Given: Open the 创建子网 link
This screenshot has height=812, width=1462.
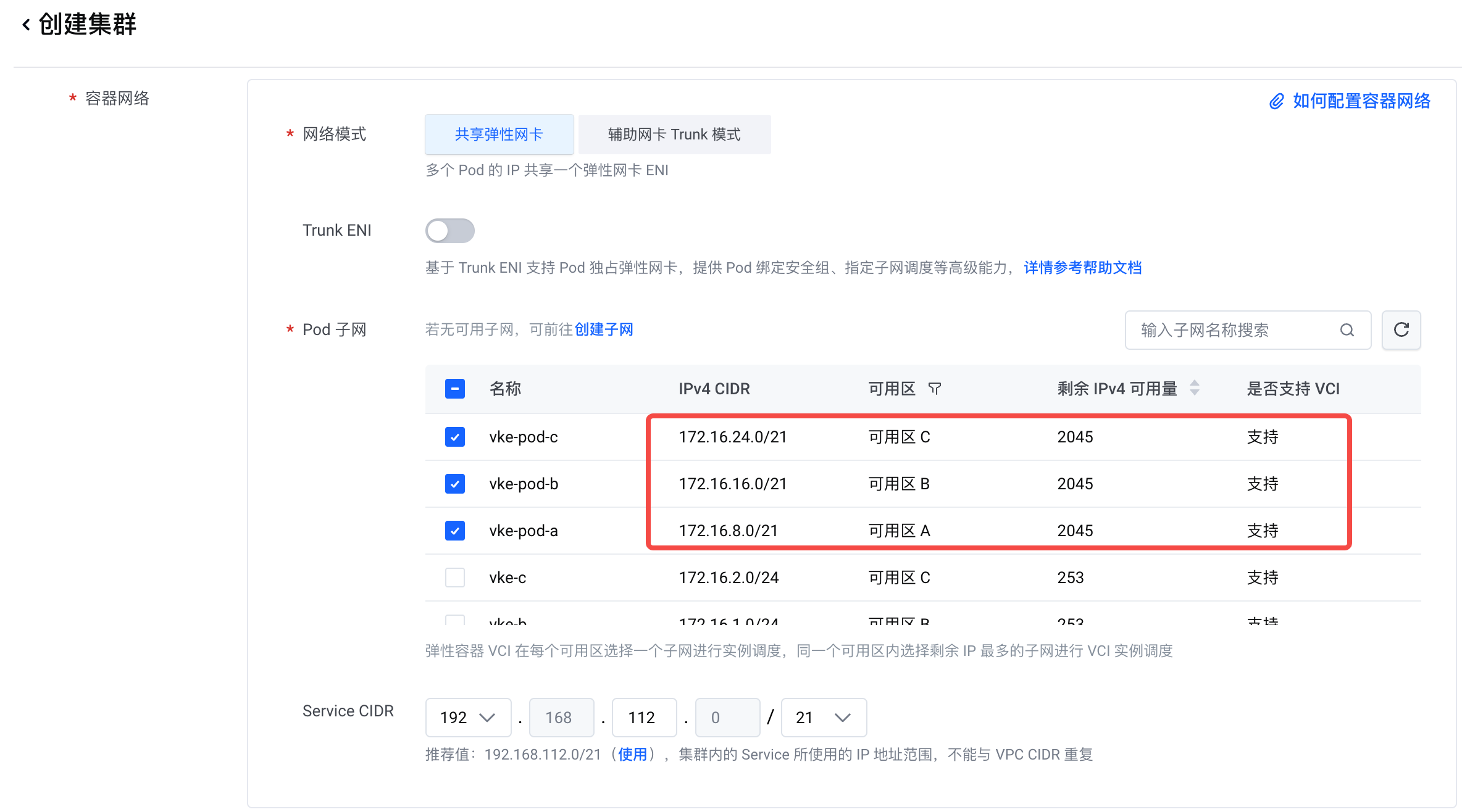Looking at the screenshot, I should (x=604, y=329).
